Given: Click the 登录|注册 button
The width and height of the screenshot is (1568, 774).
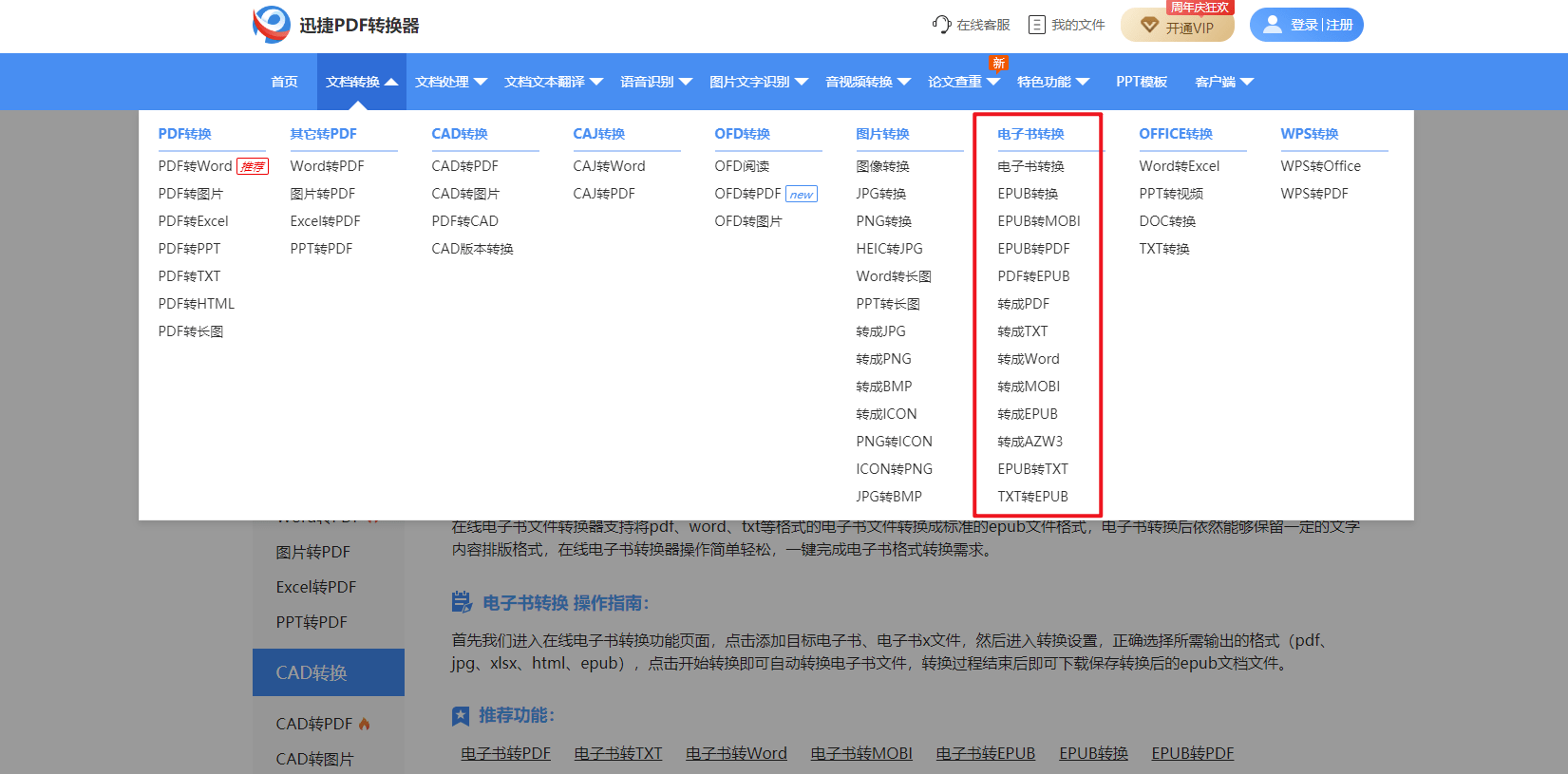Looking at the screenshot, I should click(x=1307, y=25).
